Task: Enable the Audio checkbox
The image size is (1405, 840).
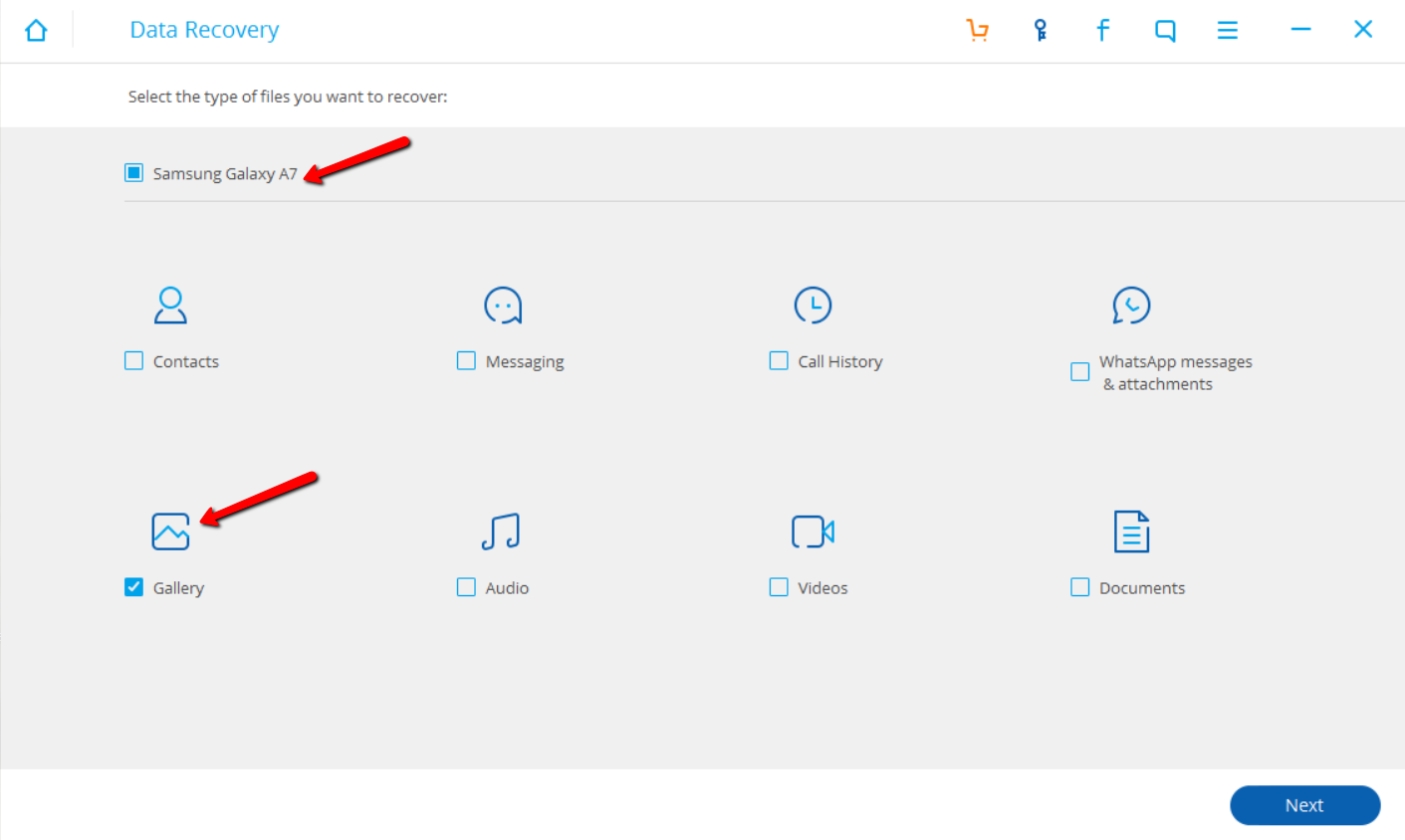Action: pyautogui.click(x=466, y=587)
